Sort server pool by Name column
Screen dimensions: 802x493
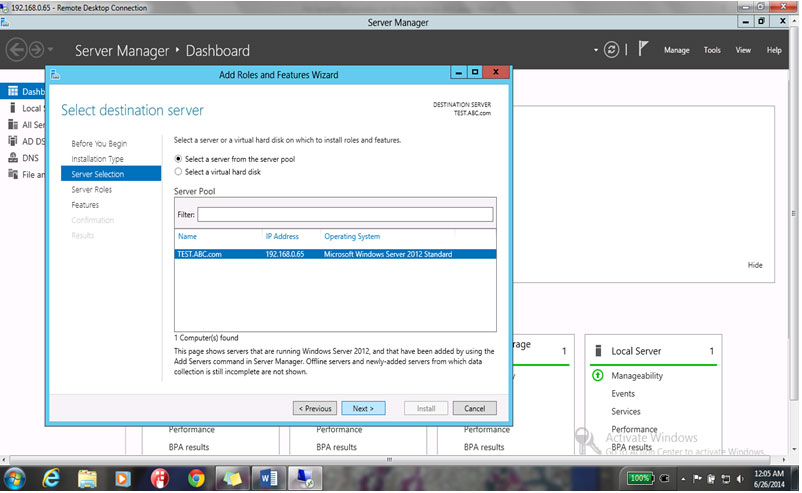[x=187, y=236]
